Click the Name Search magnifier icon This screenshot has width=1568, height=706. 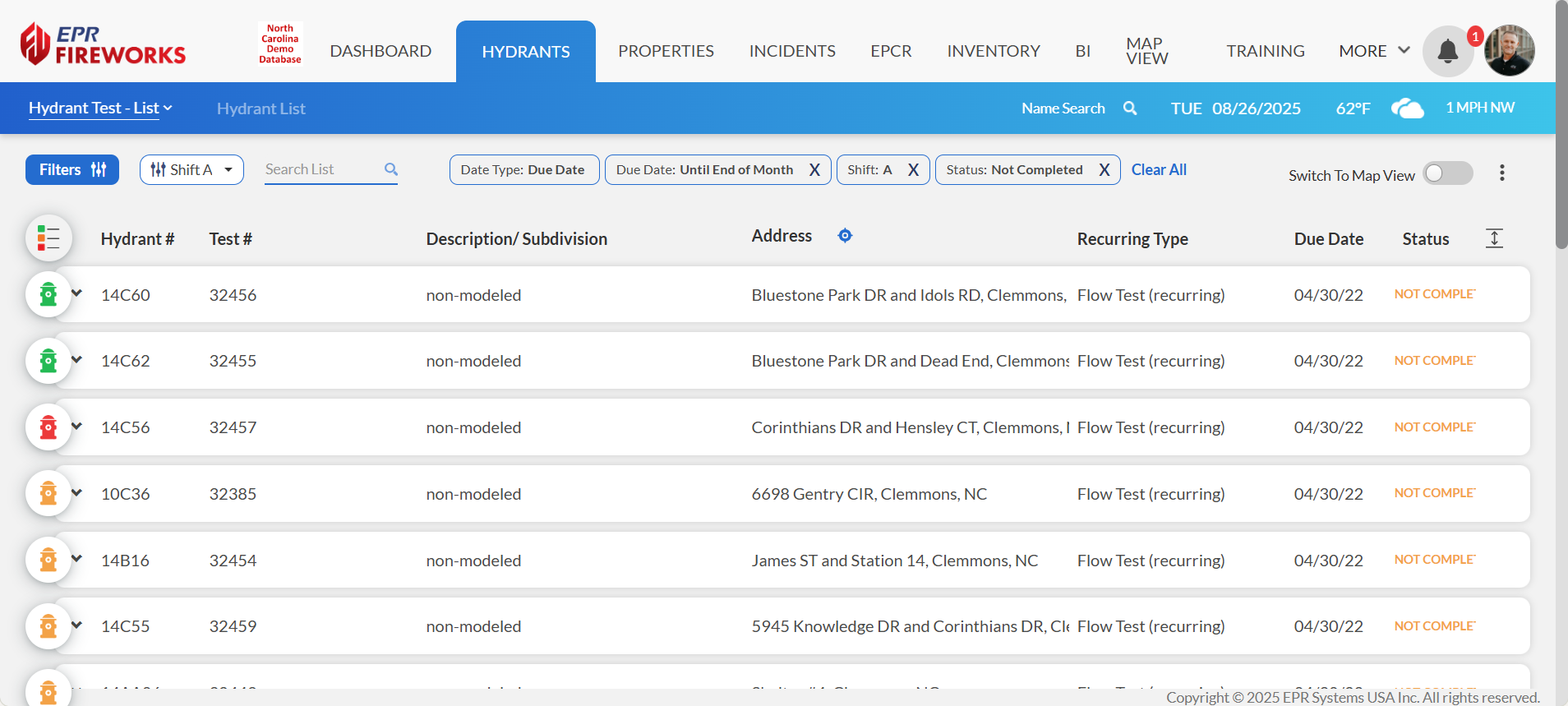[x=1130, y=108]
